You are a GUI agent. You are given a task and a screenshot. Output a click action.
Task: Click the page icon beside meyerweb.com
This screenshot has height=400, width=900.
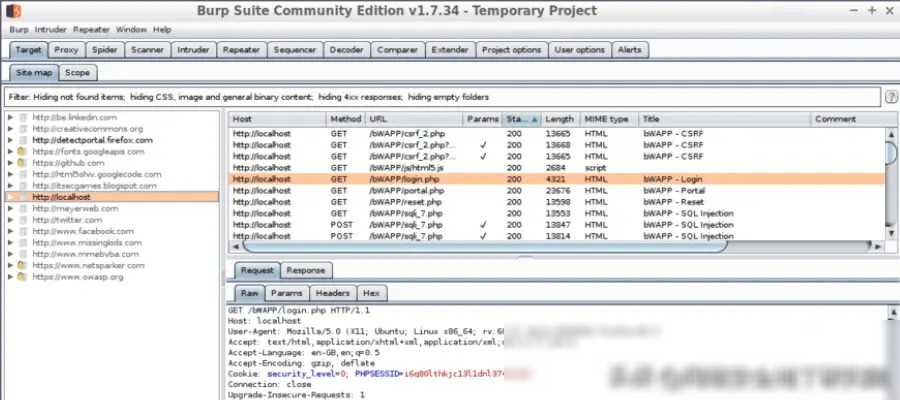pos(23,208)
